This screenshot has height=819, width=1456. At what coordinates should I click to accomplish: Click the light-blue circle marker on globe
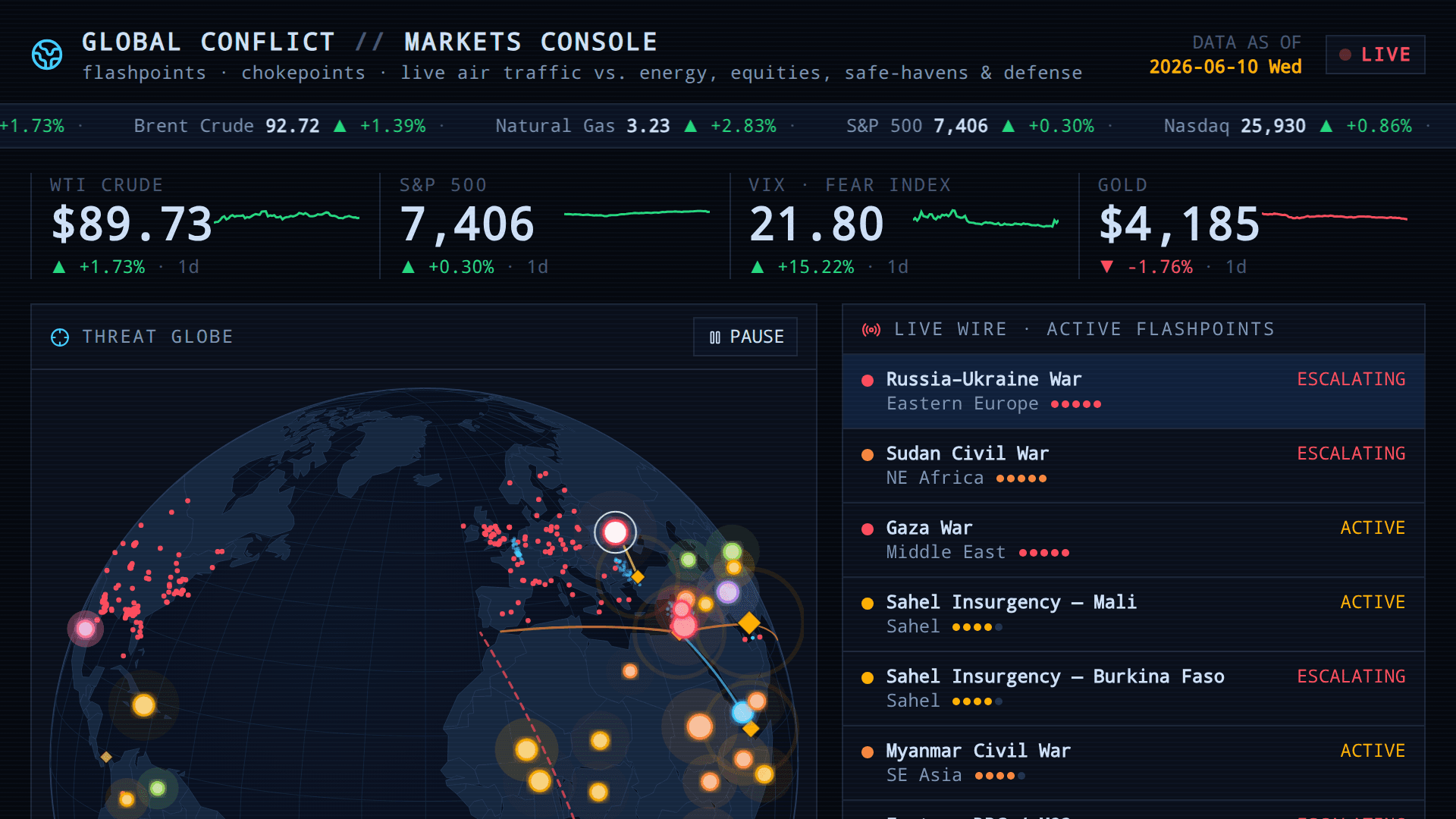click(x=742, y=712)
